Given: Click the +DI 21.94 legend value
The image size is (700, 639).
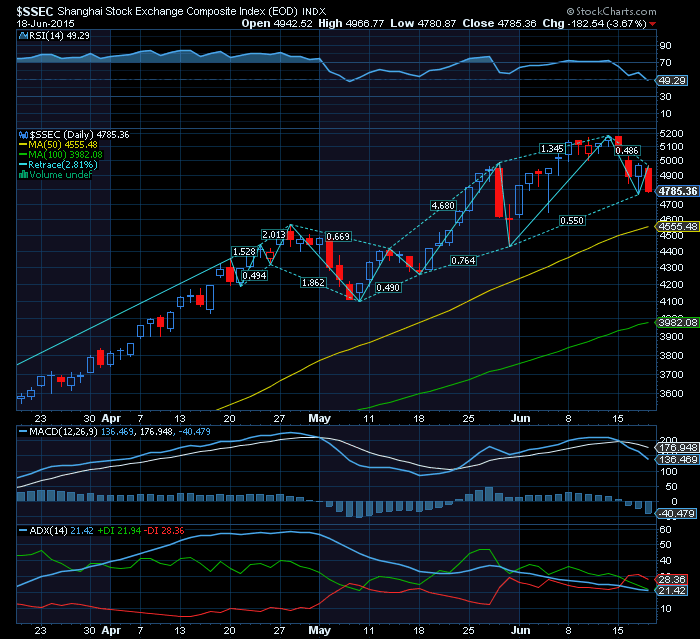Looking at the screenshot, I should (119, 531).
